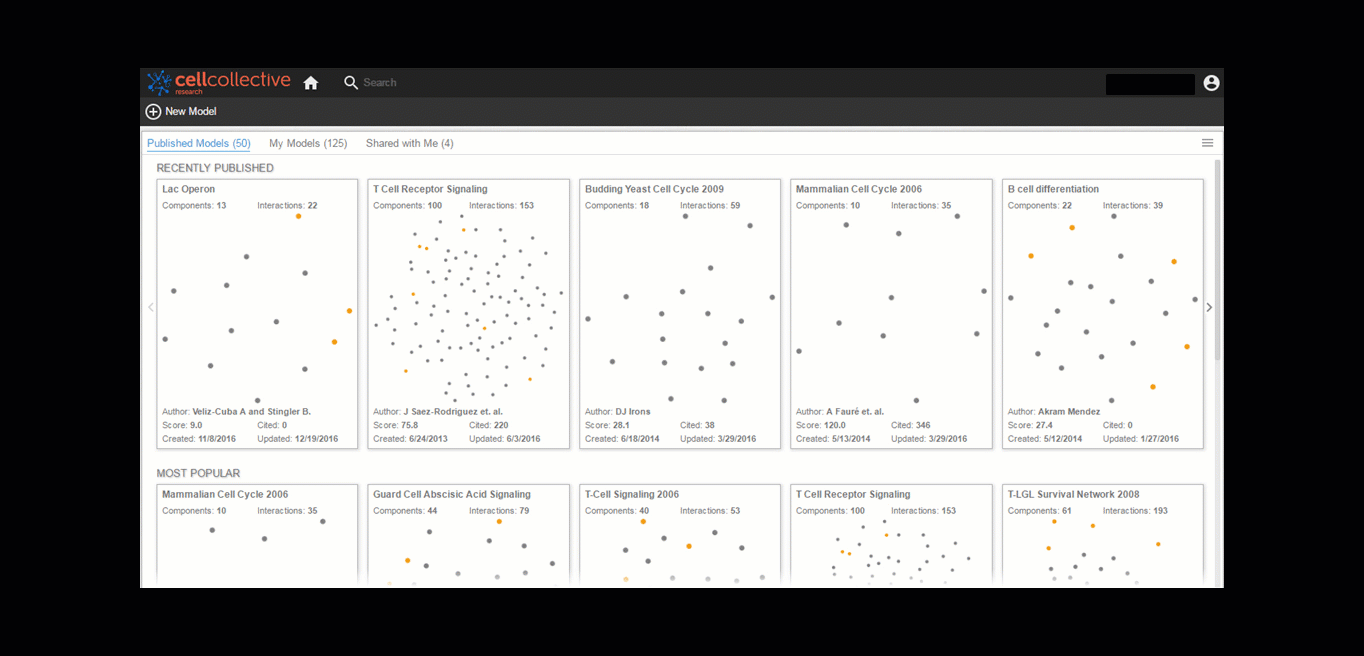This screenshot has height=656, width=1364.
Task: Click Interactions 193 on T-LGL card
Action: coord(1160,511)
